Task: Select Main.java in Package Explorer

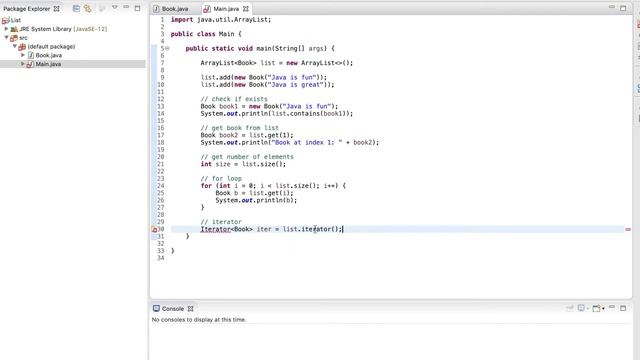Action: pyautogui.click(x=48, y=64)
